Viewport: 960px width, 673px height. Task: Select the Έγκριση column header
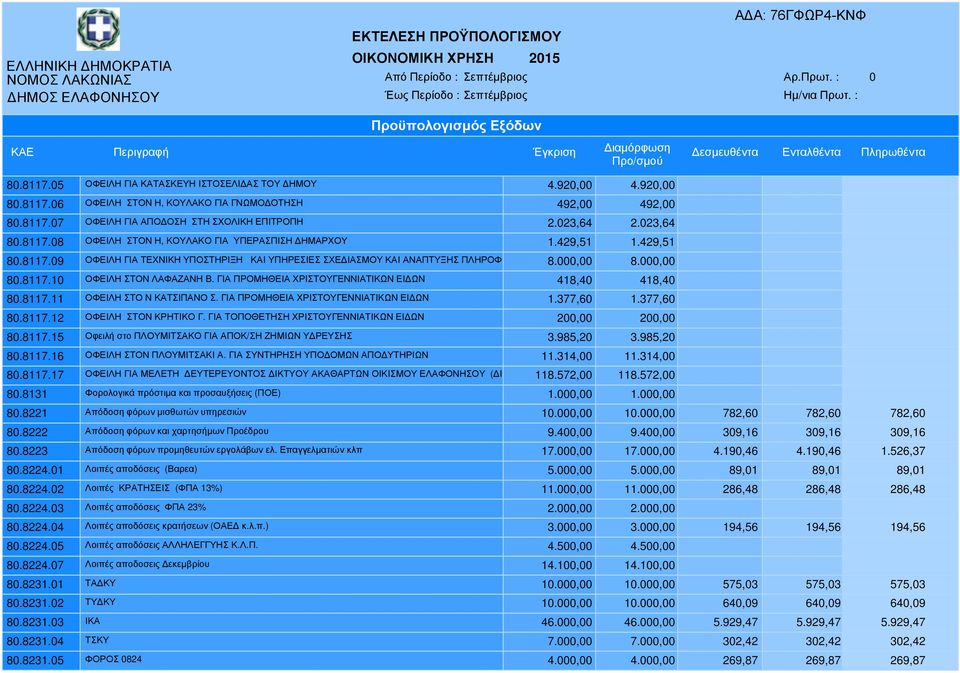click(x=554, y=152)
